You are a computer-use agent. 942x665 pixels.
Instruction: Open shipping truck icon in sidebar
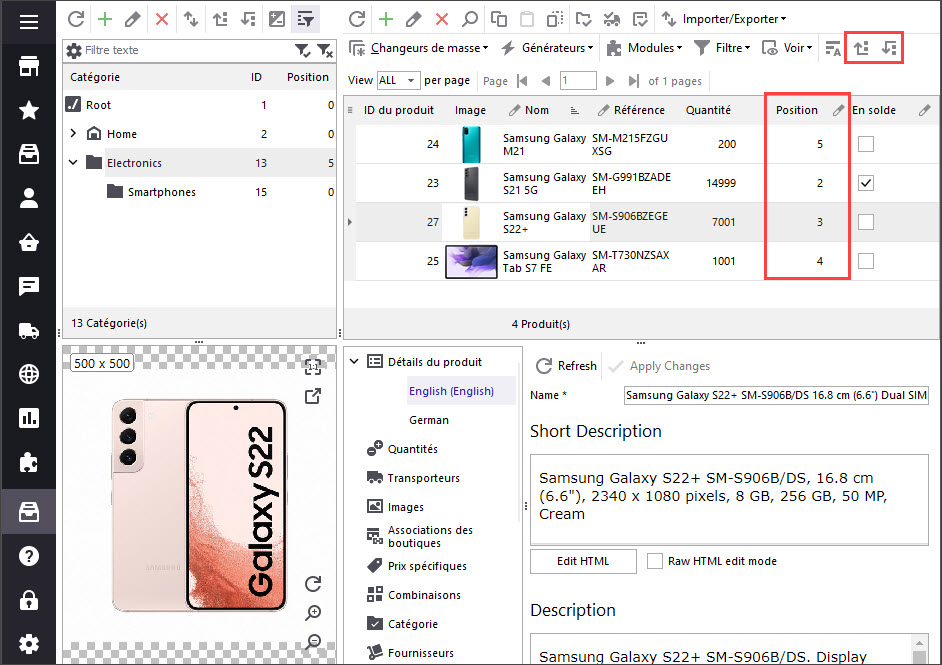pos(28,330)
